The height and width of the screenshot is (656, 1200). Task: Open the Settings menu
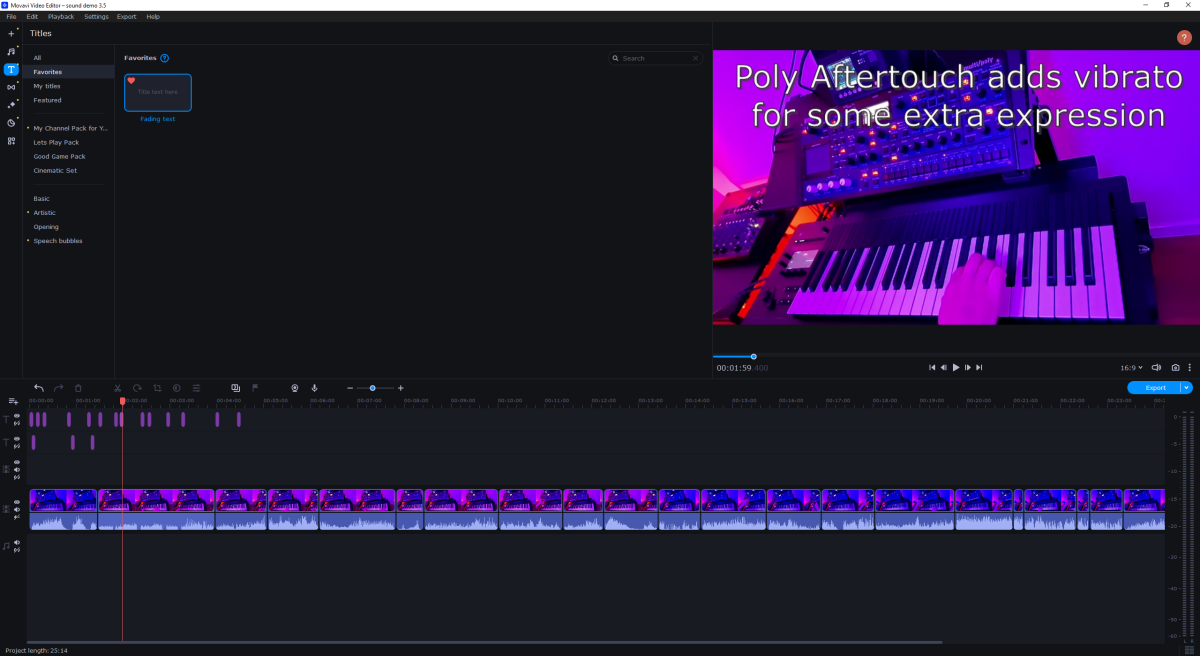tap(96, 17)
